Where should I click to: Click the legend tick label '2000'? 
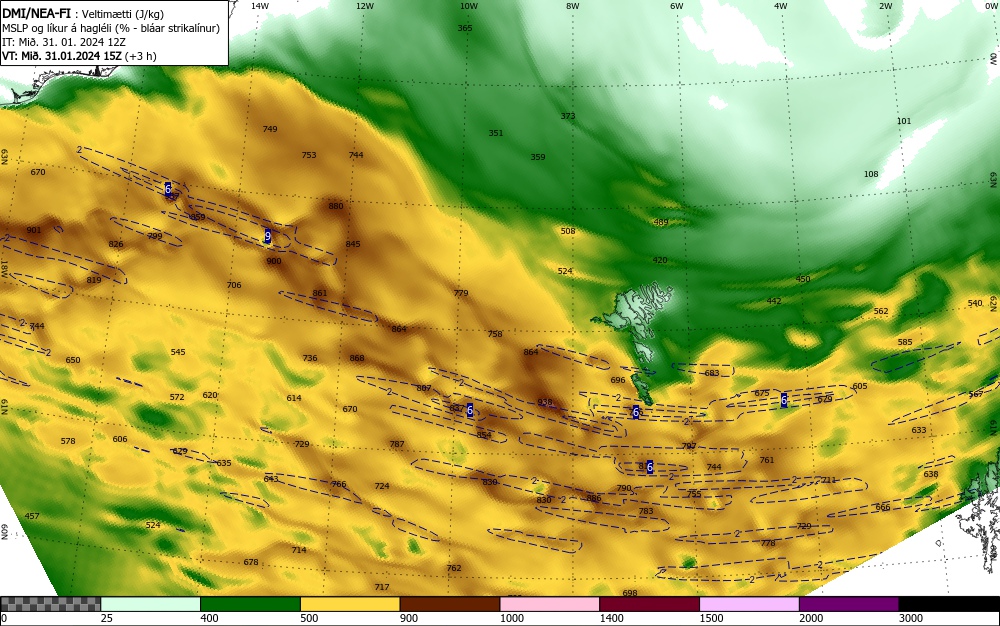[x=811, y=618]
